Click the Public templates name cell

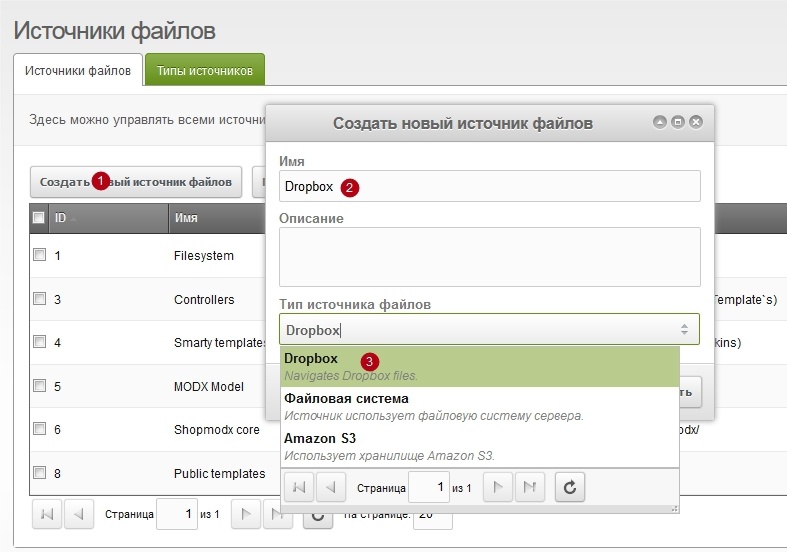[219, 474]
